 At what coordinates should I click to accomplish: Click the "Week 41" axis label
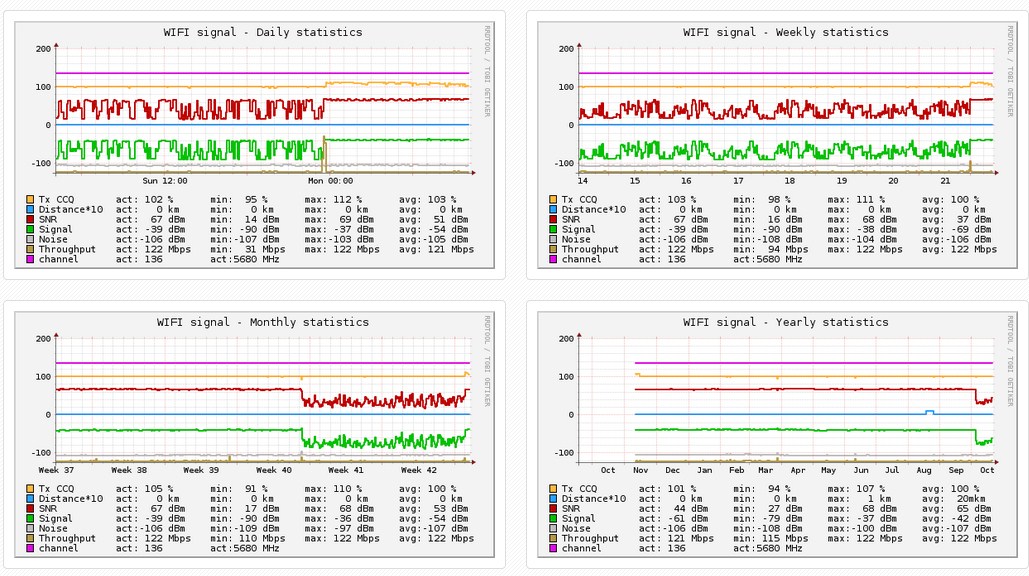(x=346, y=470)
